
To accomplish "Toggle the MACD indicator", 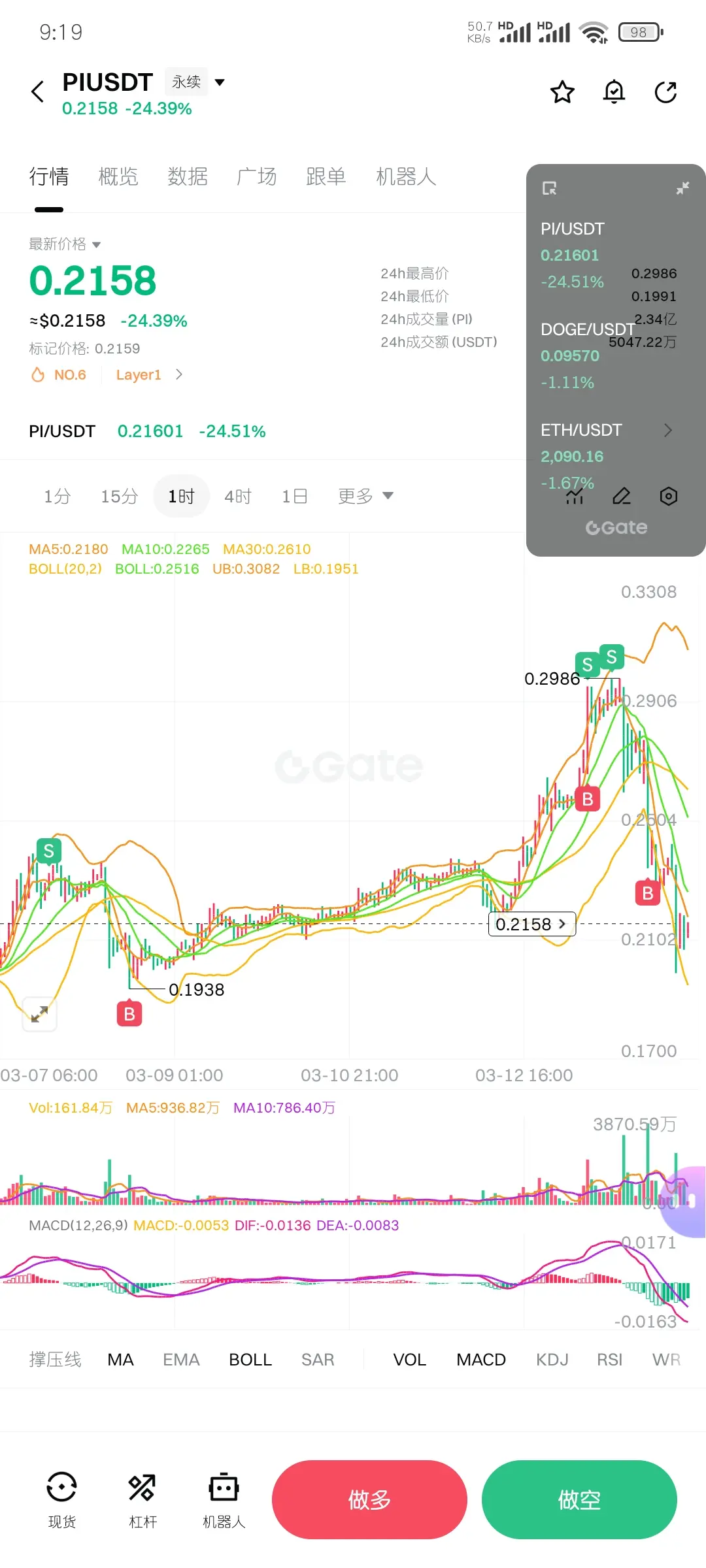I will point(481,1360).
